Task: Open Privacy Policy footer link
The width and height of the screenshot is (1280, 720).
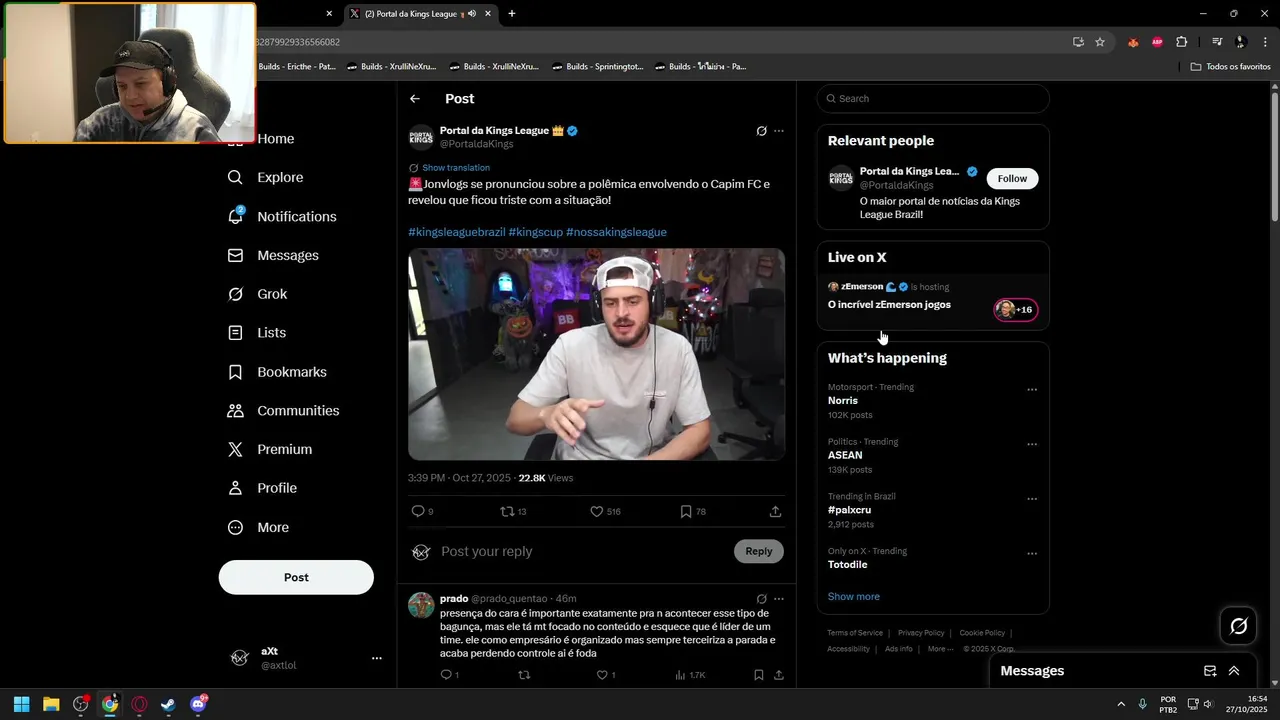Action: click(921, 633)
